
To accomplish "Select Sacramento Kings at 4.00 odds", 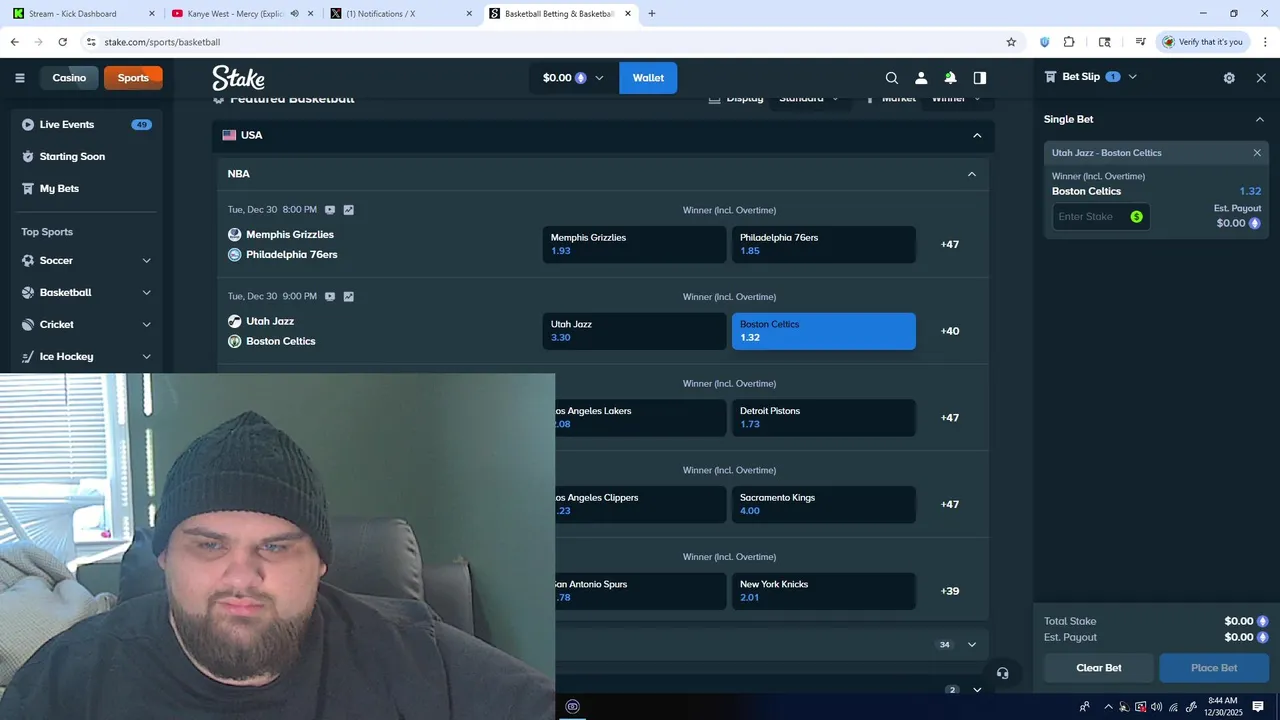I will coord(824,505).
